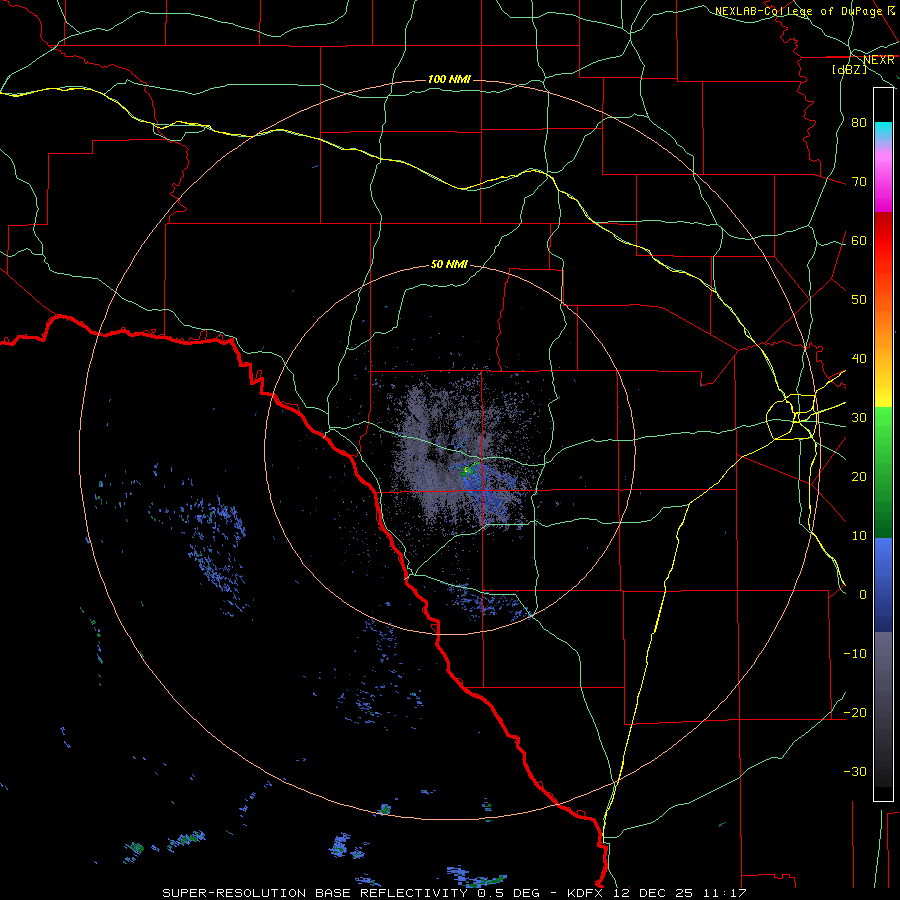Click the 100 NMI range ring label
Screen dimensions: 900x900
[449, 79]
